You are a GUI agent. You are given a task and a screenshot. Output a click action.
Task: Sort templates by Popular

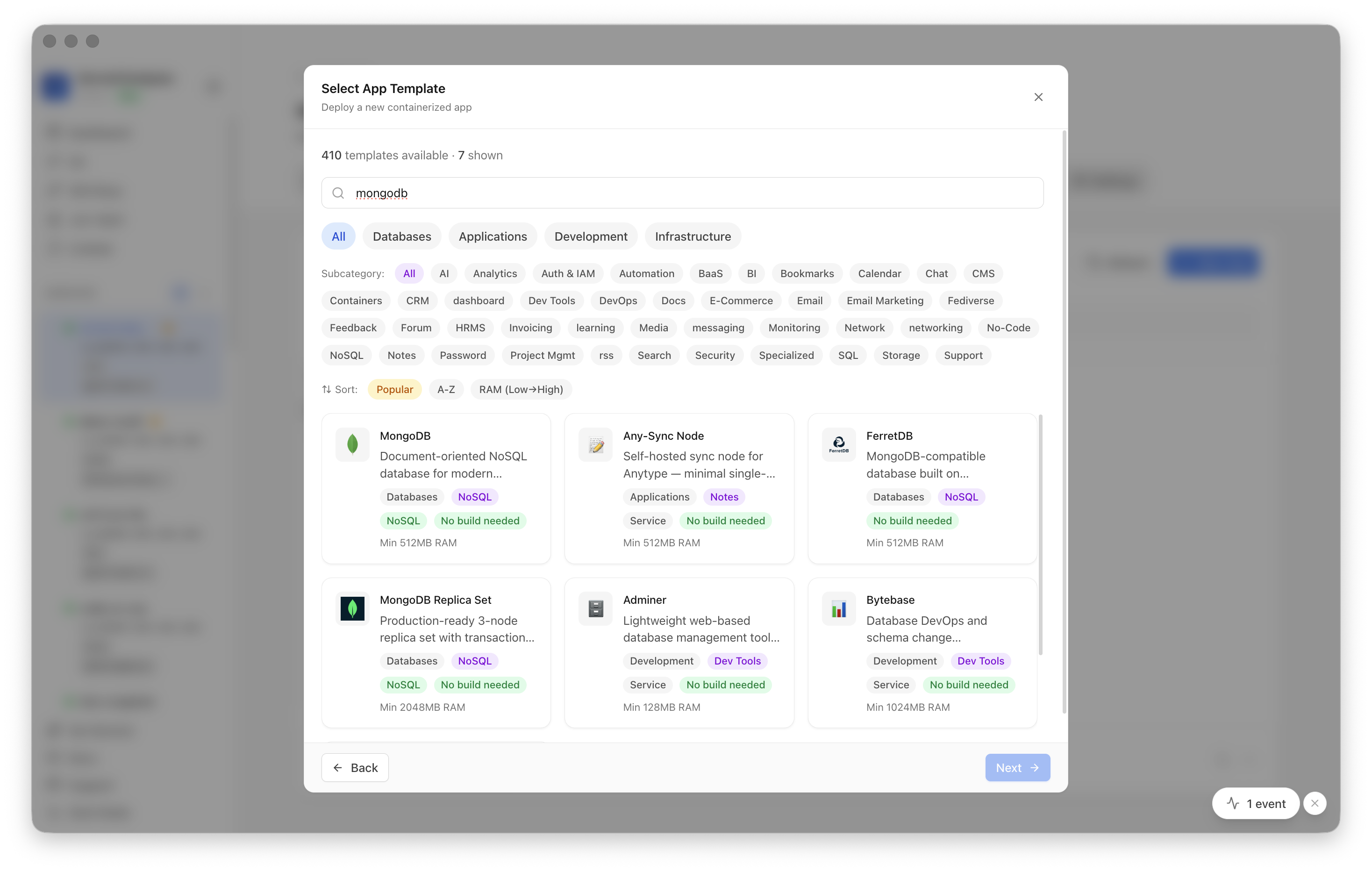[394, 389]
